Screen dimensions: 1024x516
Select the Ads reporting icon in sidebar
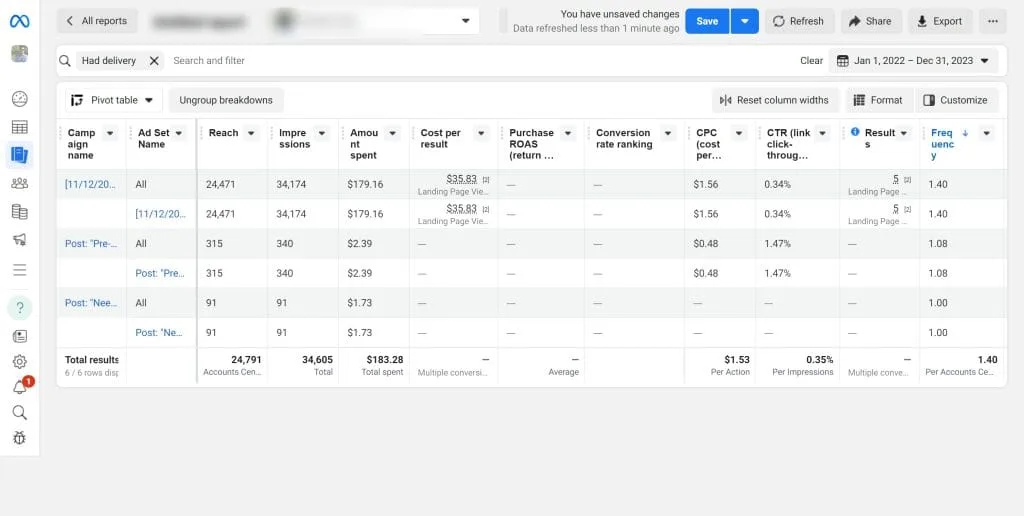pos(20,155)
